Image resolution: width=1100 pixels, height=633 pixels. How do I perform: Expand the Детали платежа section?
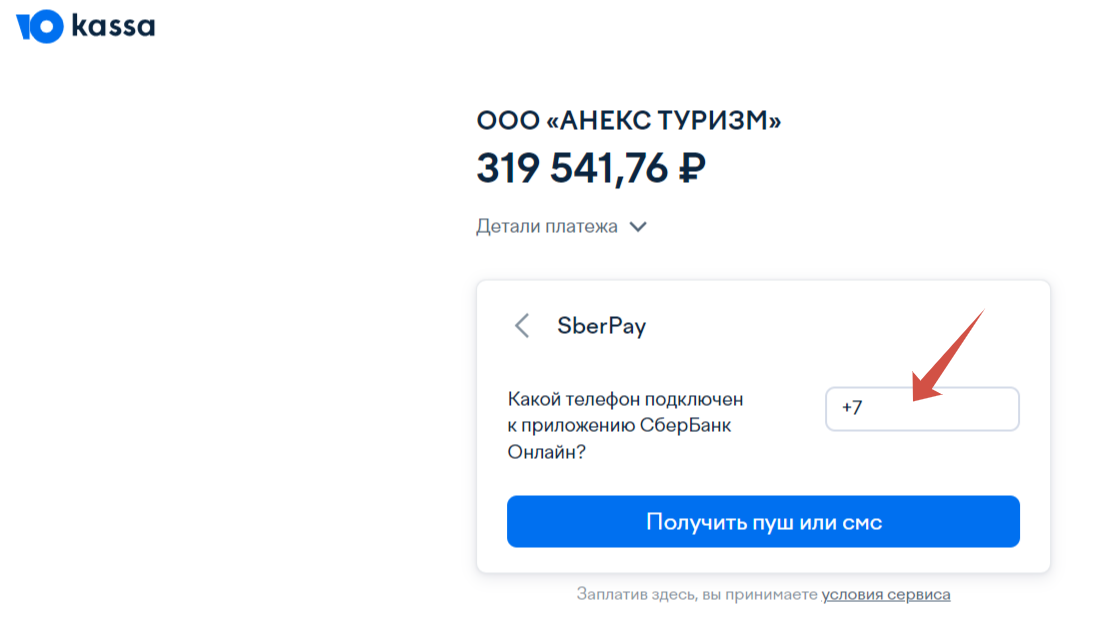547,227
